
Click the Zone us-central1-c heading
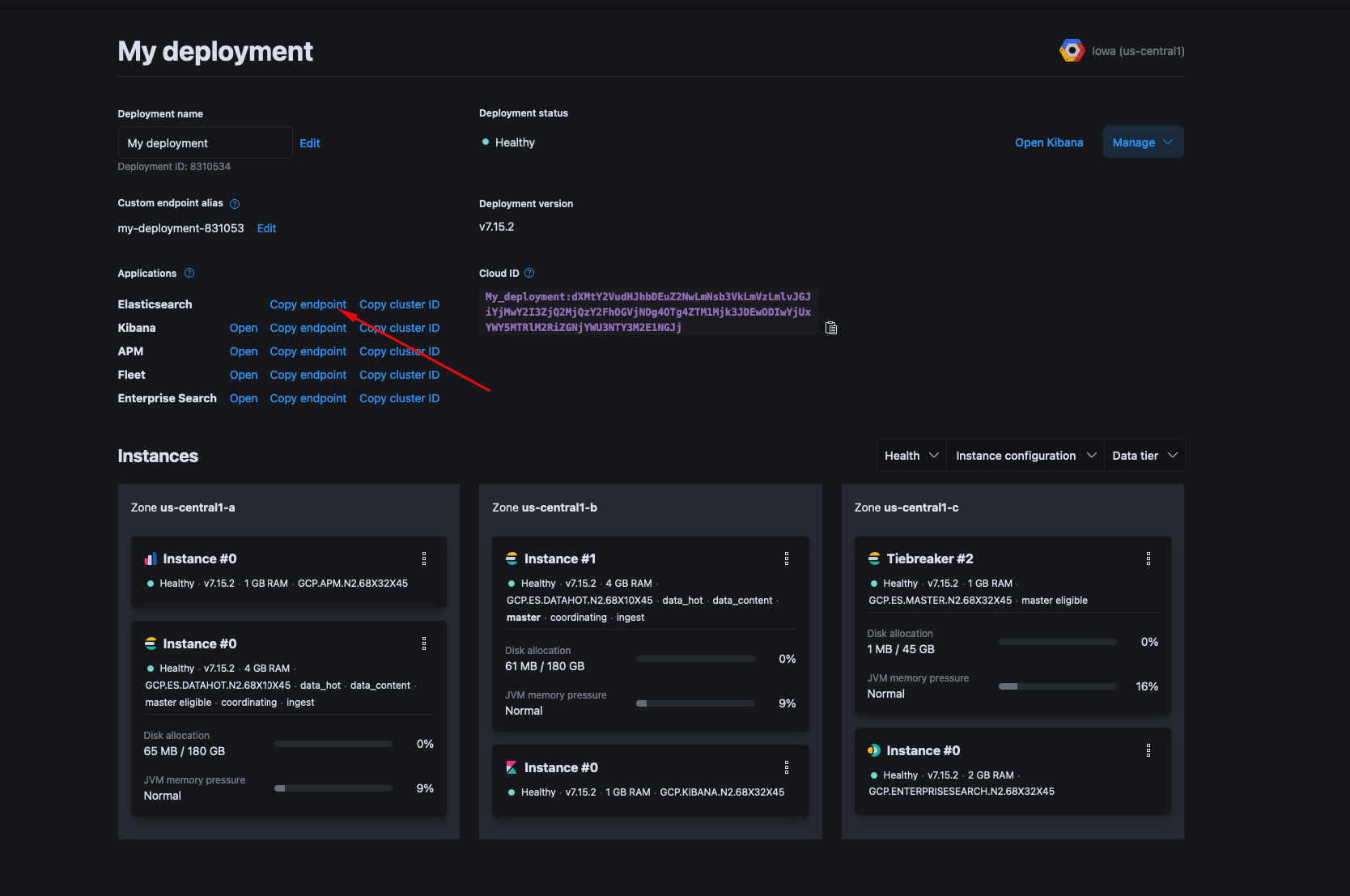click(x=906, y=507)
